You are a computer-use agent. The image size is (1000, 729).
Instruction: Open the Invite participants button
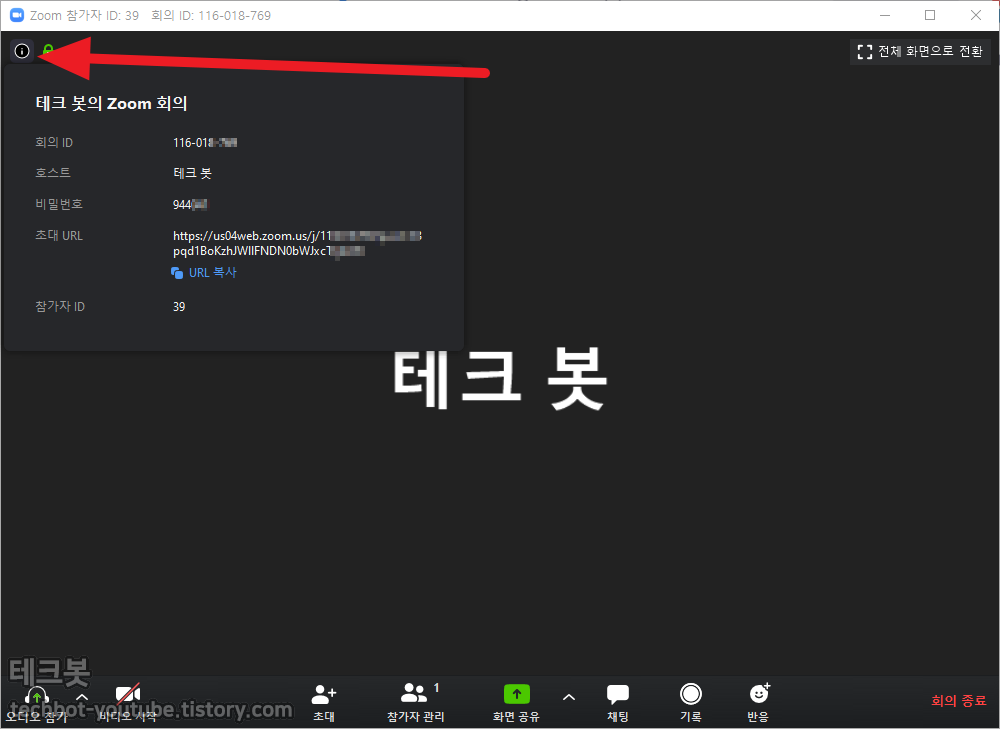coord(324,703)
